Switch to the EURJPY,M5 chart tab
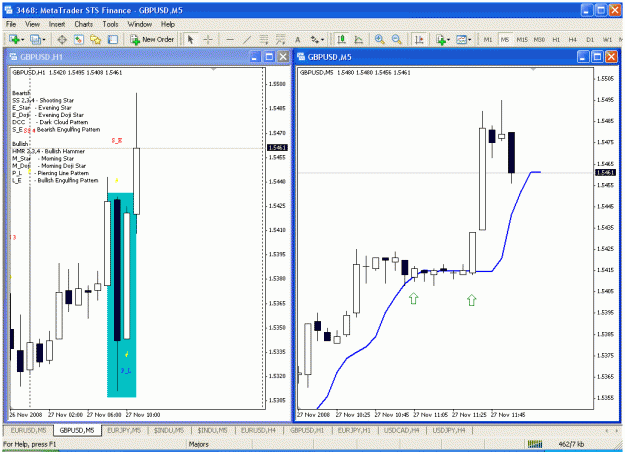This screenshot has width=625, height=452. [x=124, y=430]
